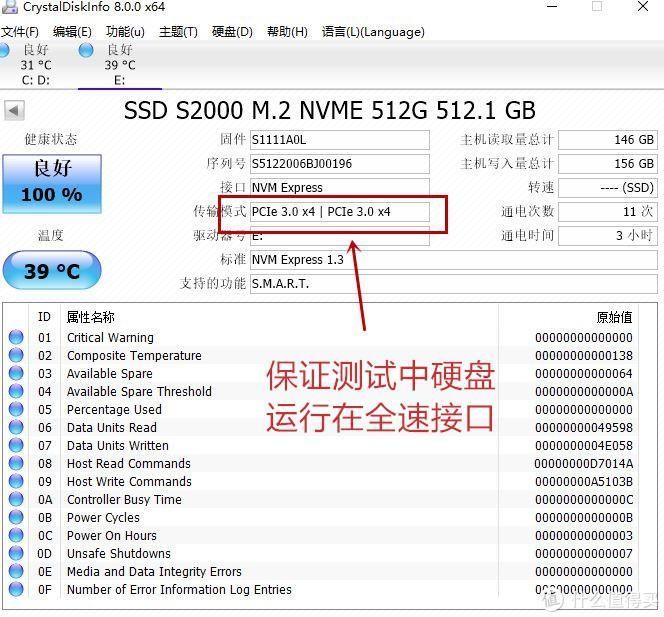Click the host reads value 146 GB
664x617 pixels.
click(608, 140)
